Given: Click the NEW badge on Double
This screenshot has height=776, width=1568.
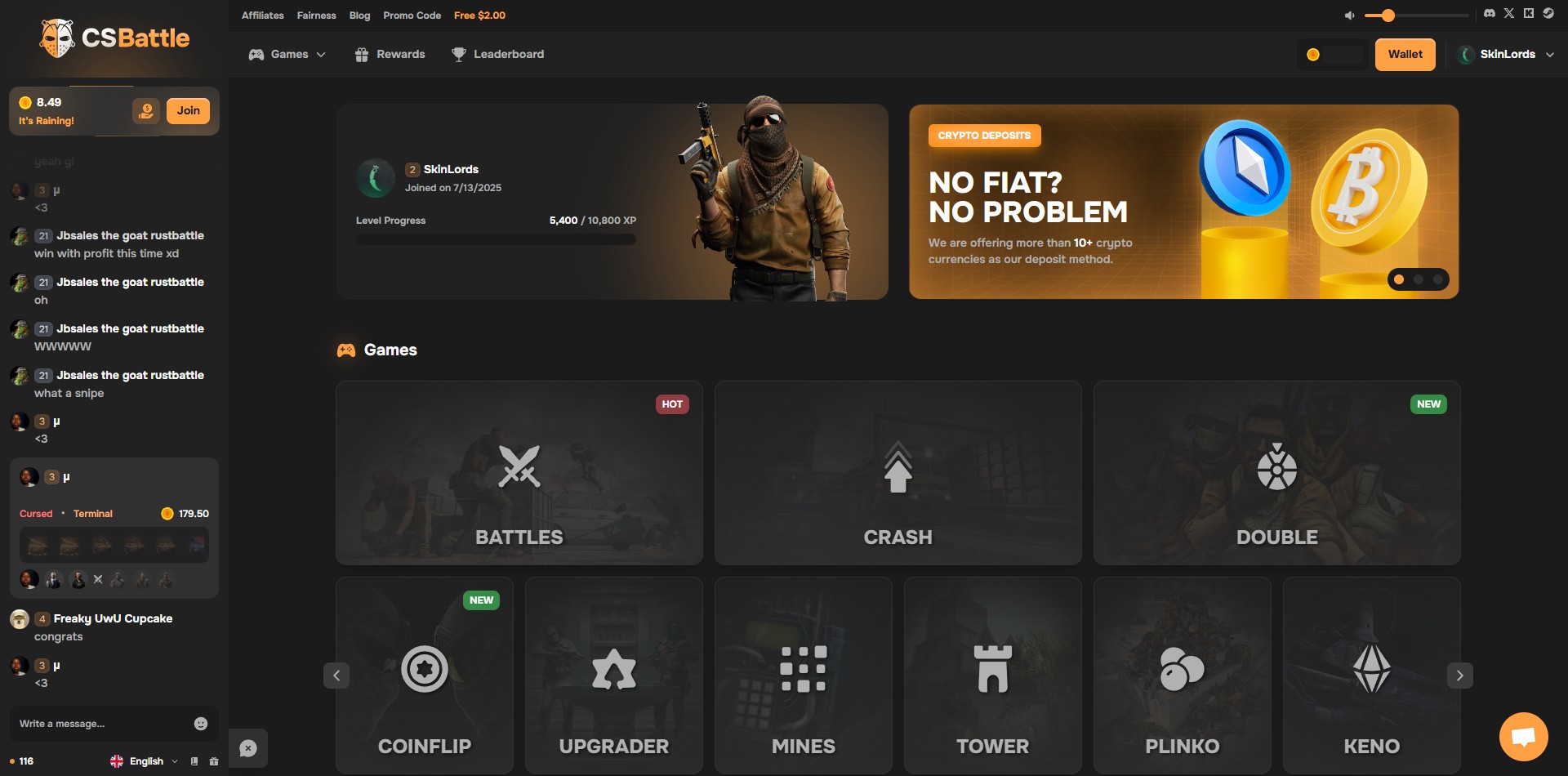Looking at the screenshot, I should 1428,404.
